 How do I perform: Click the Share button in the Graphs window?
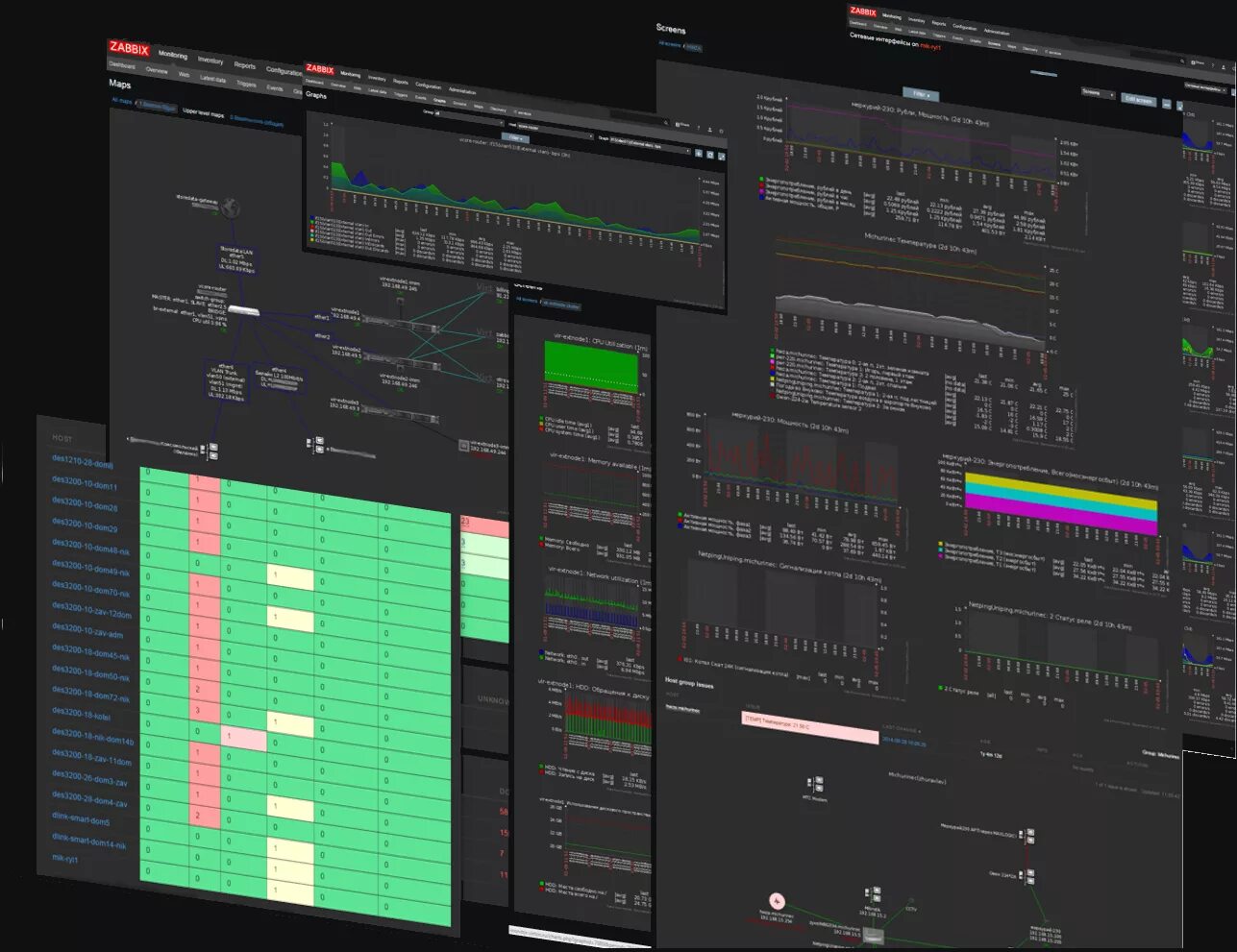682,124
